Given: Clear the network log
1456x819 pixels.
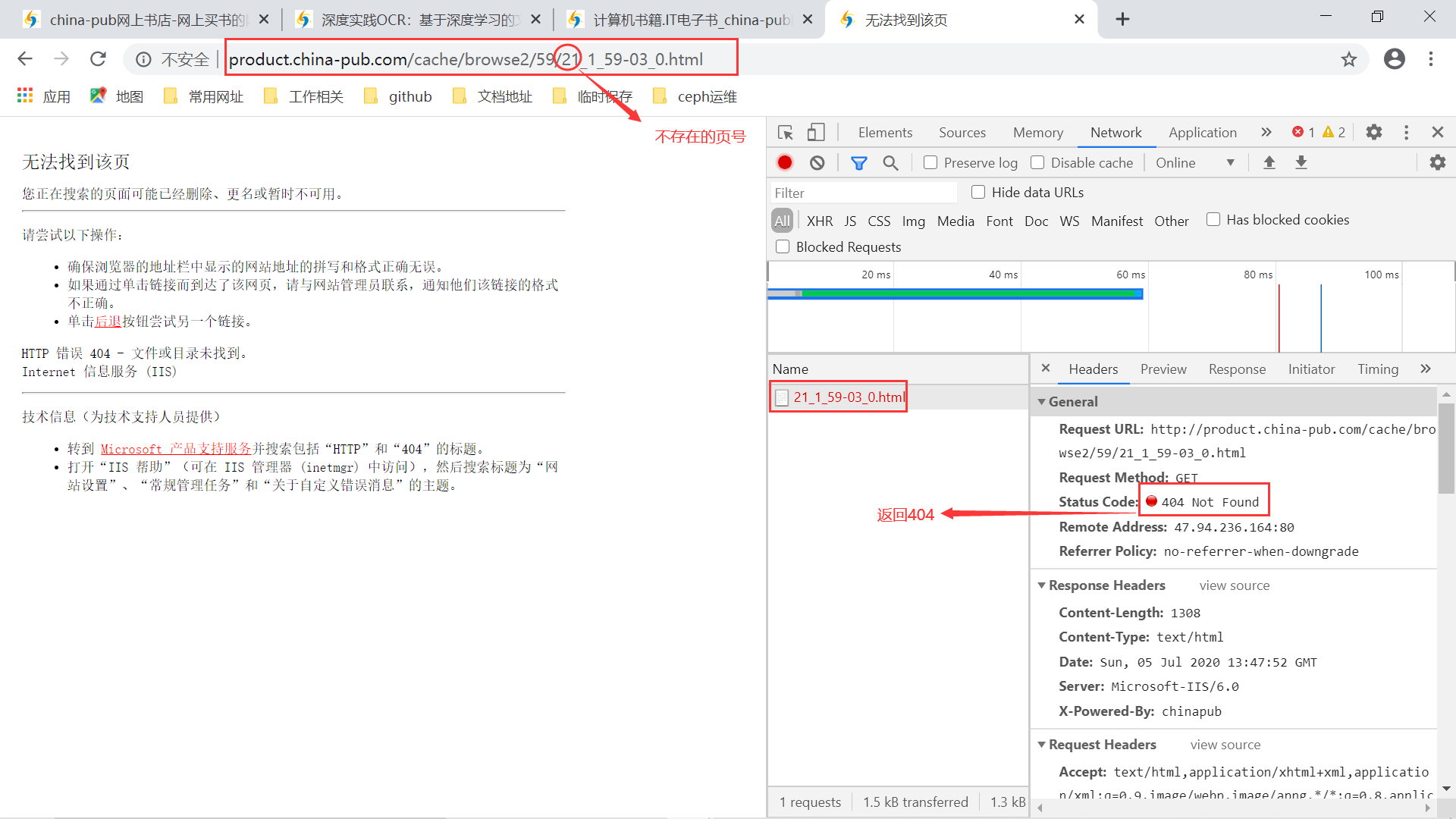Looking at the screenshot, I should coord(817,162).
